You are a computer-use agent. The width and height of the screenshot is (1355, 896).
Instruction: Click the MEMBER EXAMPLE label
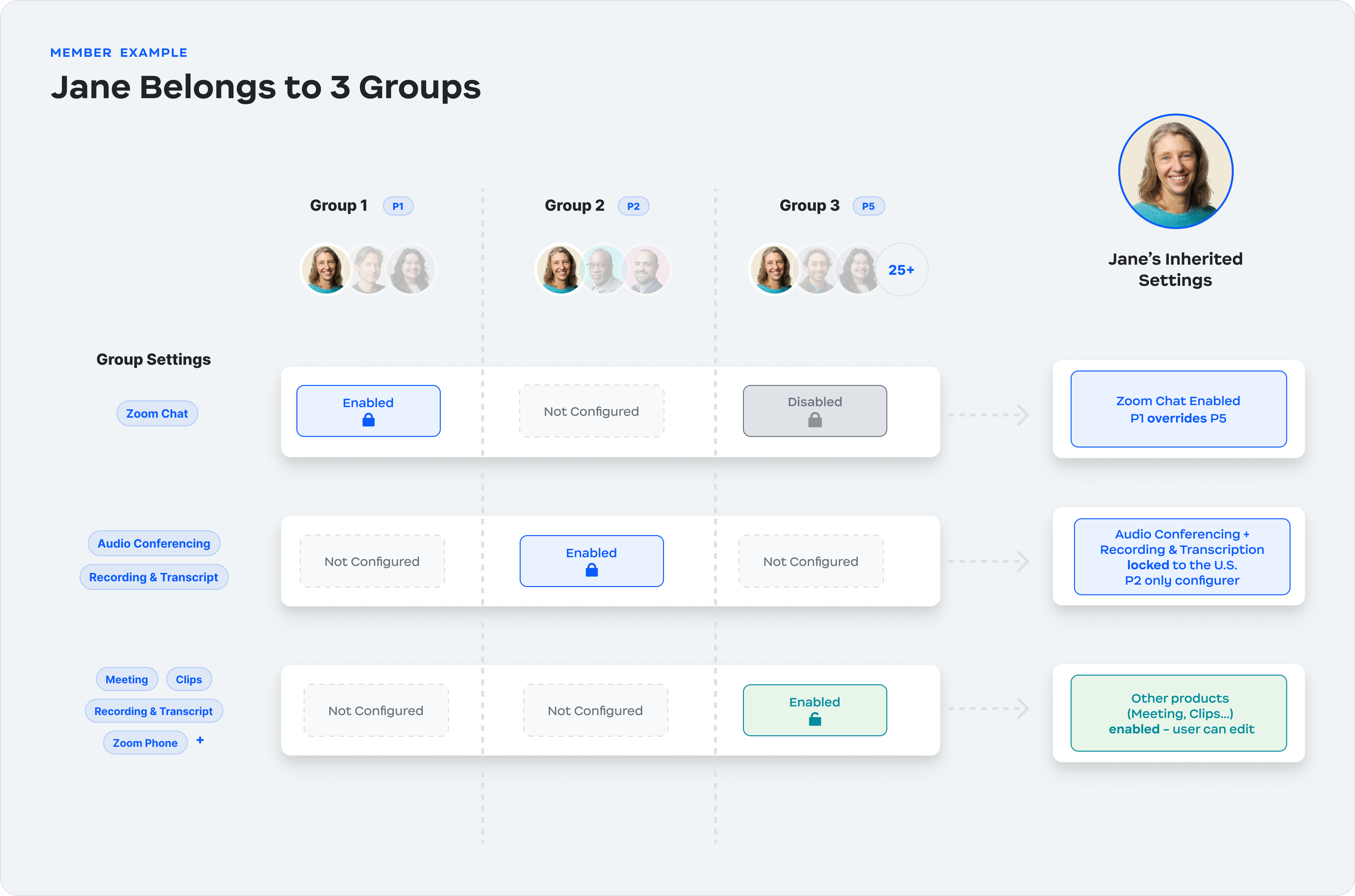pos(119,53)
